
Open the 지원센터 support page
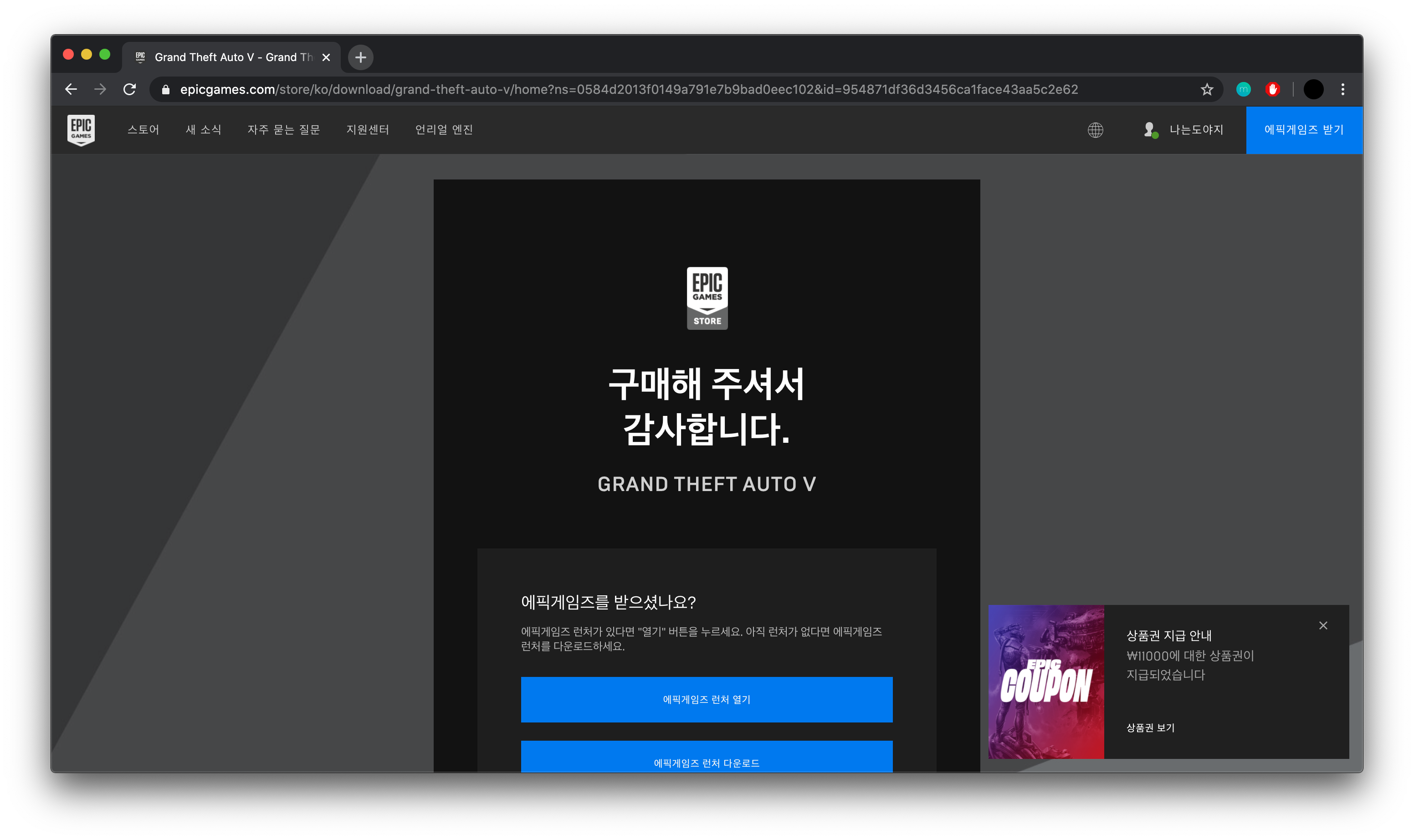point(367,130)
